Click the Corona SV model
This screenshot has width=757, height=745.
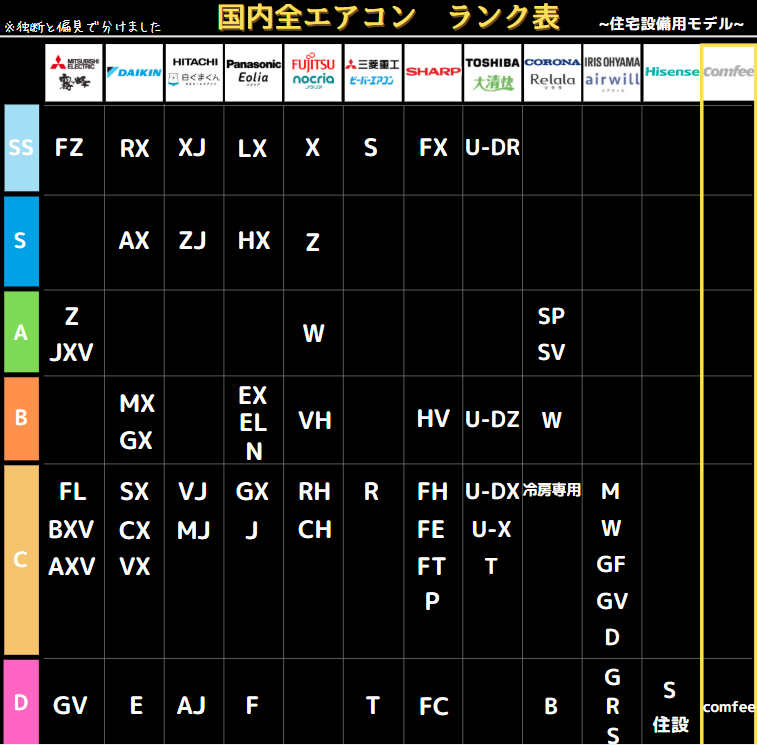[x=551, y=352]
